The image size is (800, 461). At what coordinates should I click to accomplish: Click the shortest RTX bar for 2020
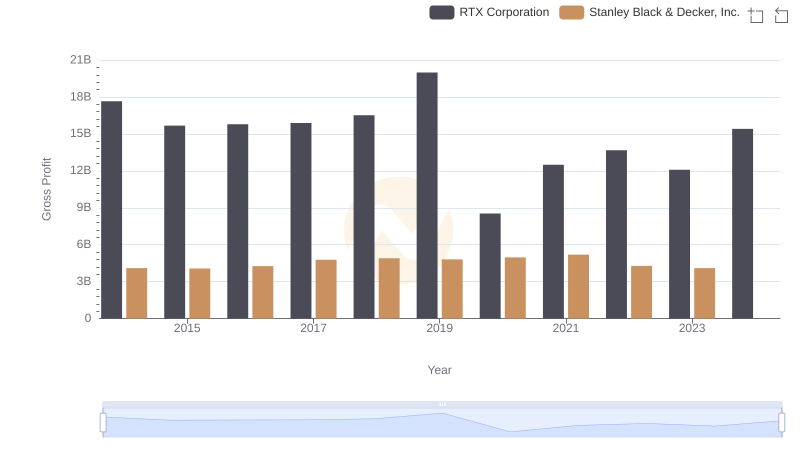click(490, 266)
